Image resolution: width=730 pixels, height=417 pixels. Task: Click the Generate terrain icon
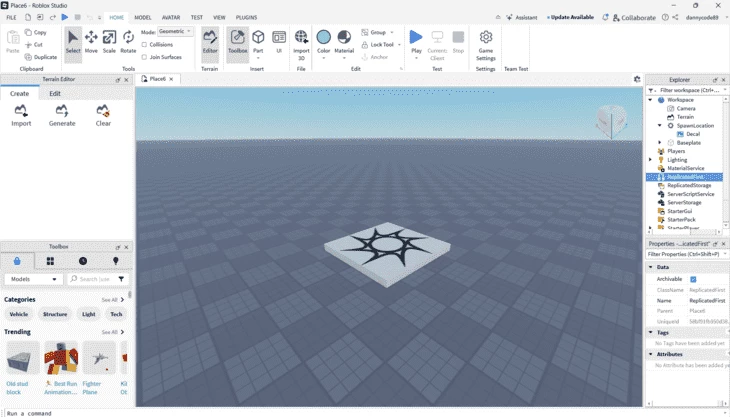click(62, 111)
